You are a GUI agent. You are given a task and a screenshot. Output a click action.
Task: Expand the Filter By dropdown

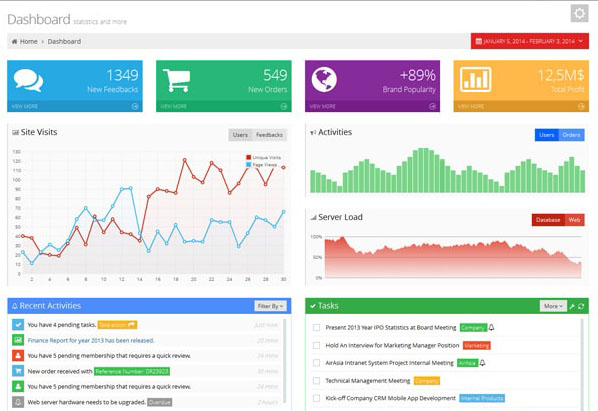(270, 306)
